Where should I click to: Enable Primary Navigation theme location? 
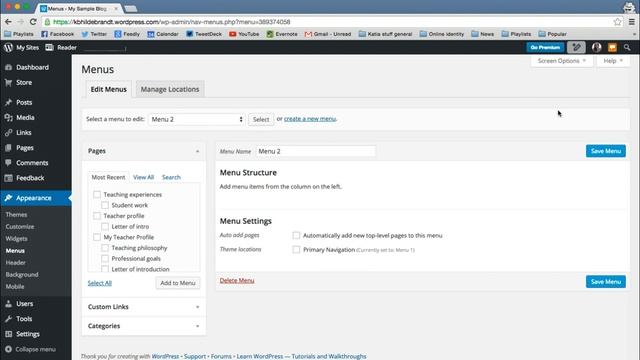coord(296,249)
